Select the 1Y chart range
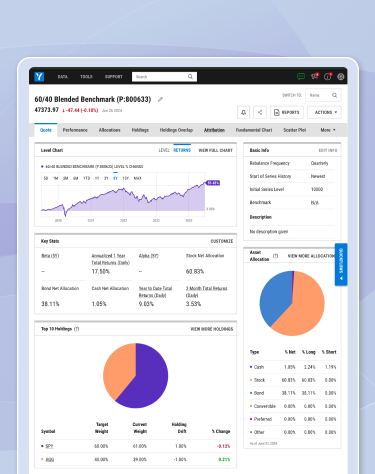The image size is (375, 474). [x=97, y=178]
